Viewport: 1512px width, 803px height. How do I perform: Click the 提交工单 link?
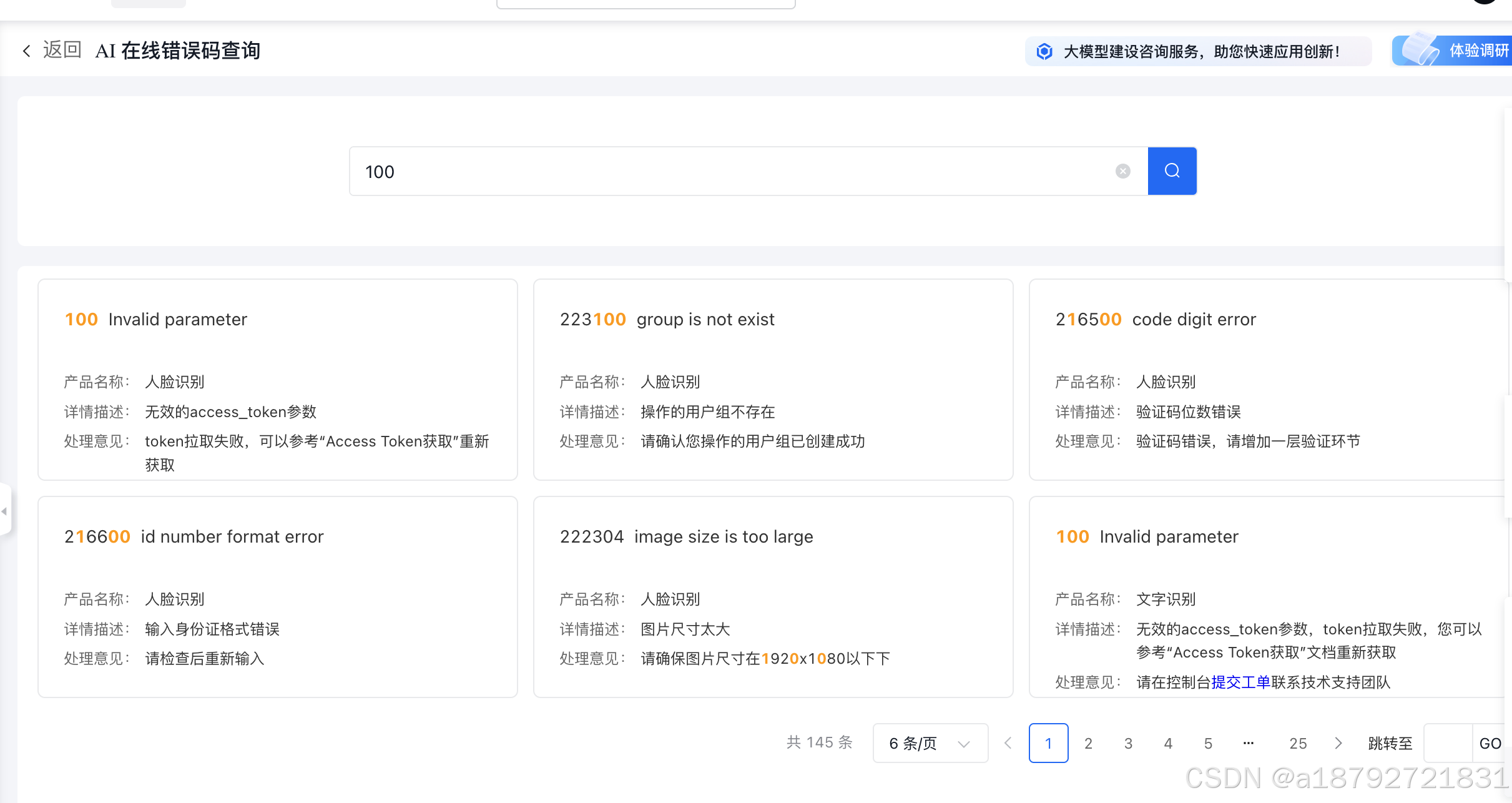point(1241,682)
